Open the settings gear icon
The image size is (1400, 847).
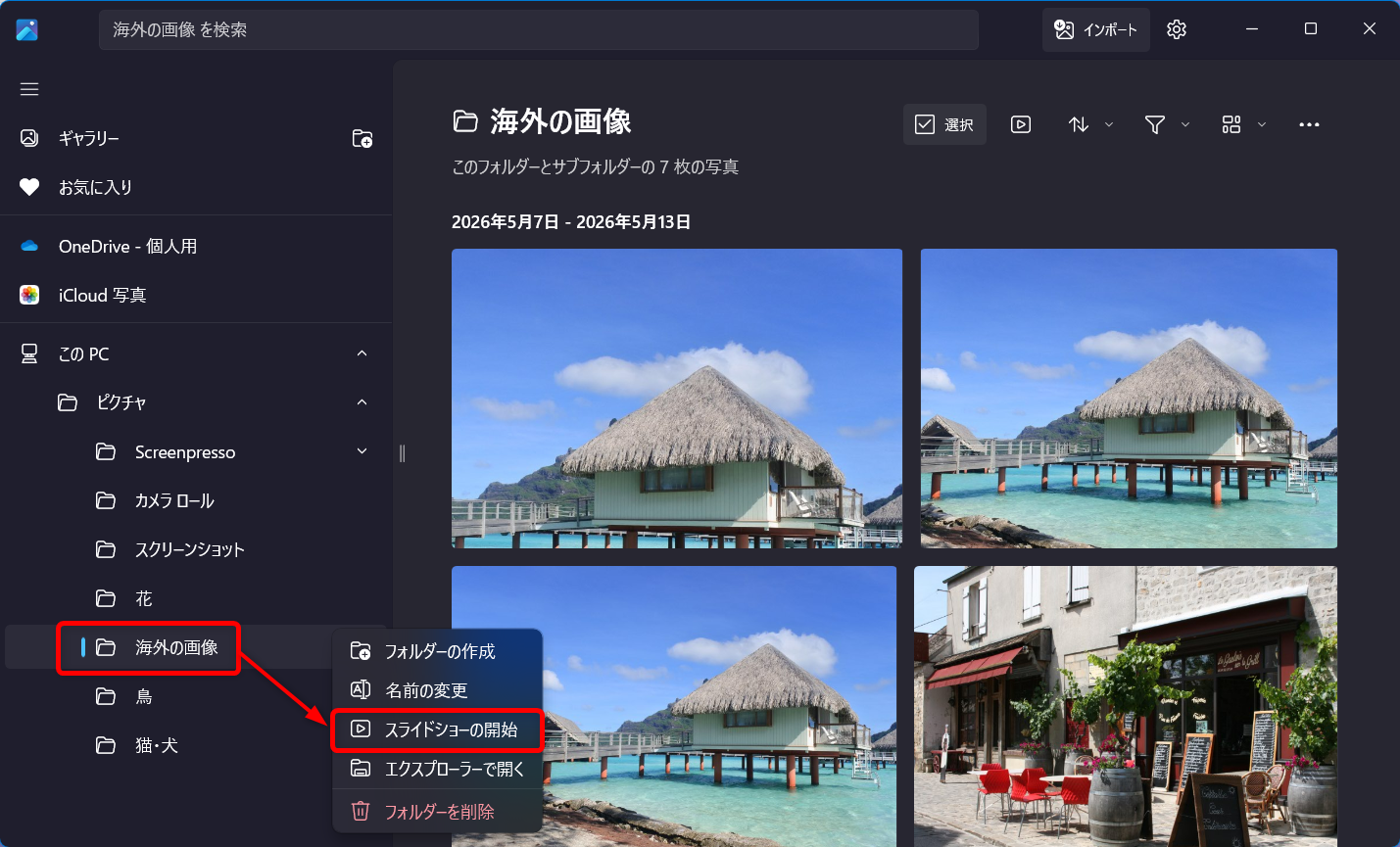pos(1177,29)
